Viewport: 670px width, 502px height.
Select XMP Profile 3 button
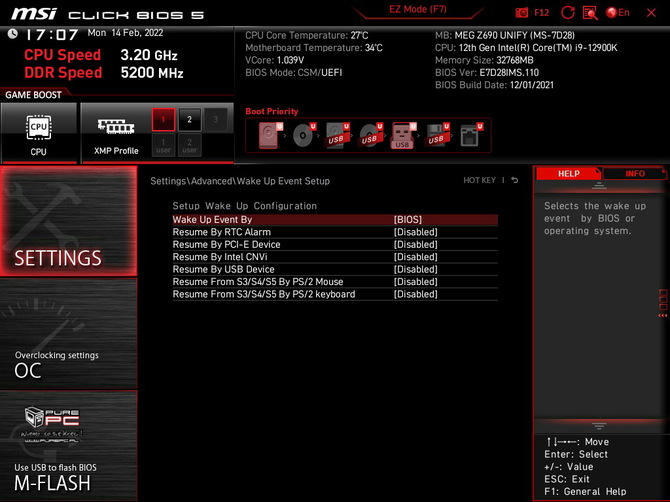pos(216,119)
